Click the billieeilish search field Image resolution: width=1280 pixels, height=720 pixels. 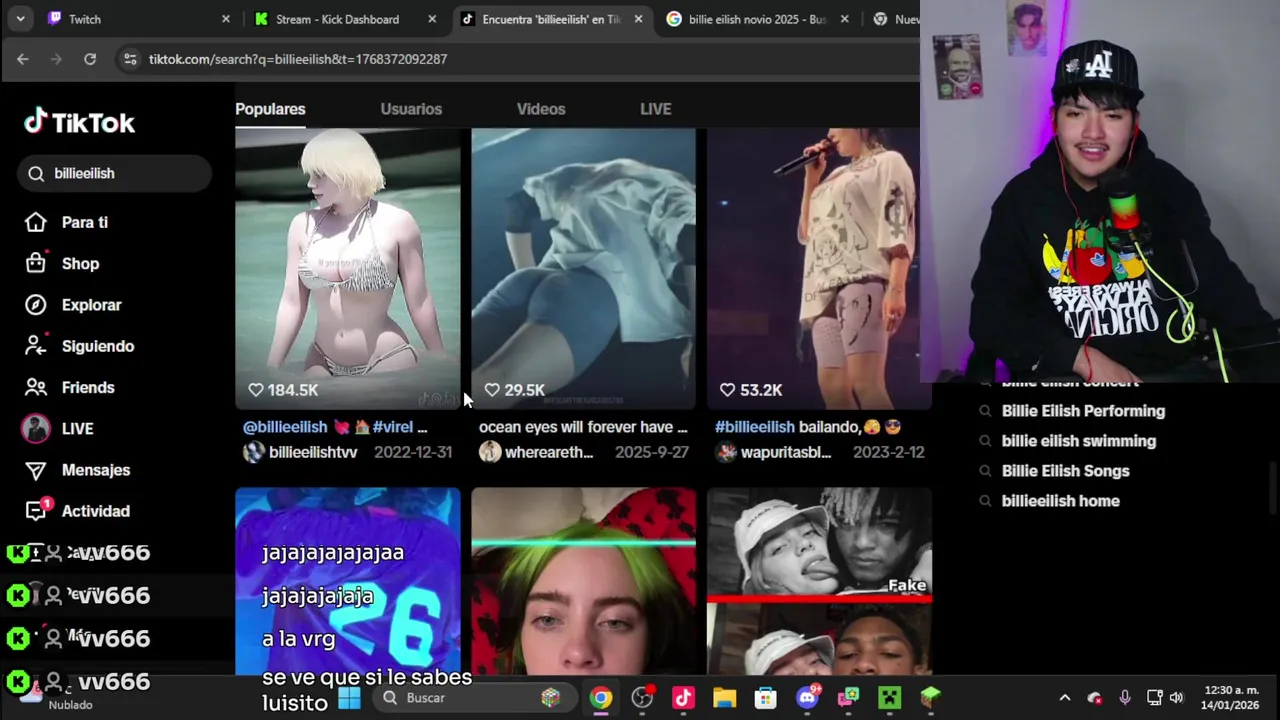point(114,174)
